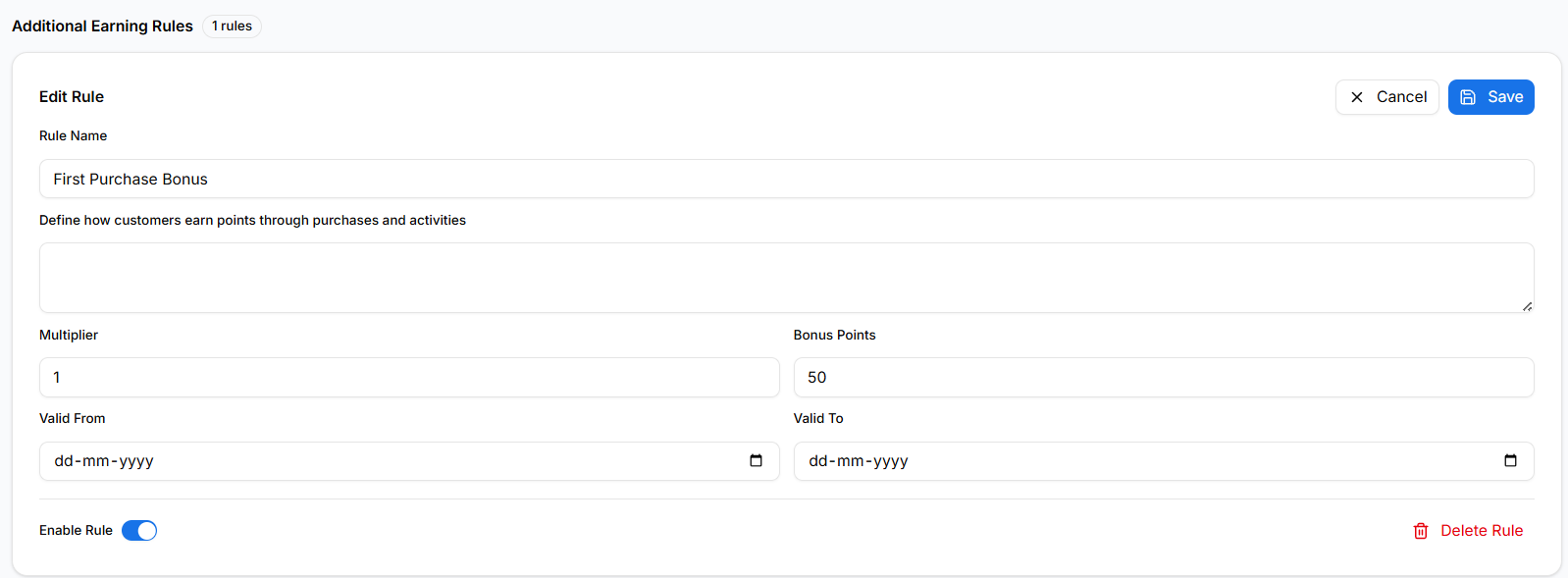Click the Bonus Points field showing 50
1568x578 pixels.
pyautogui.click(x=1163, y=378)
